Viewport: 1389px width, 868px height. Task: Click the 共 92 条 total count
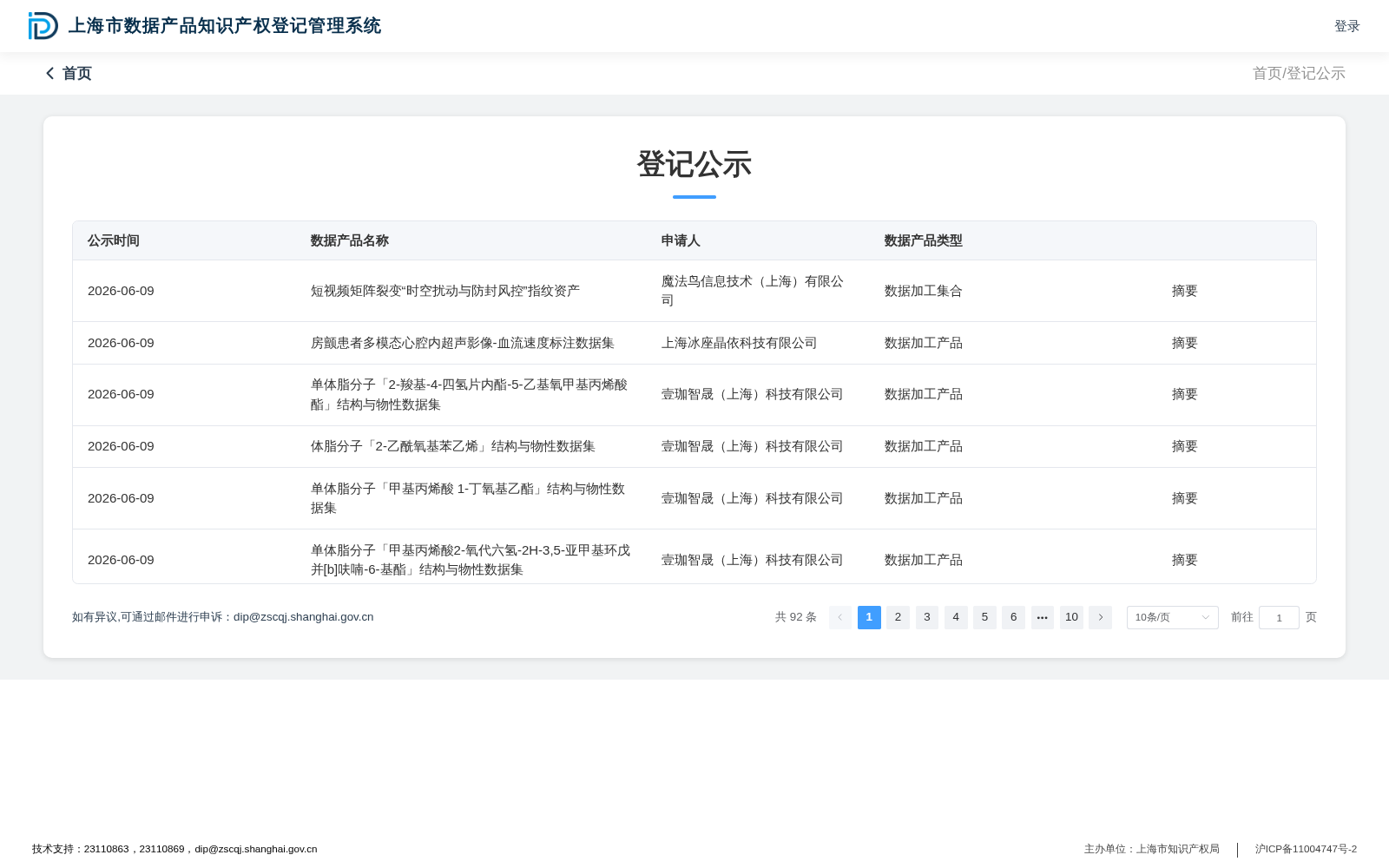coord(796,617)
